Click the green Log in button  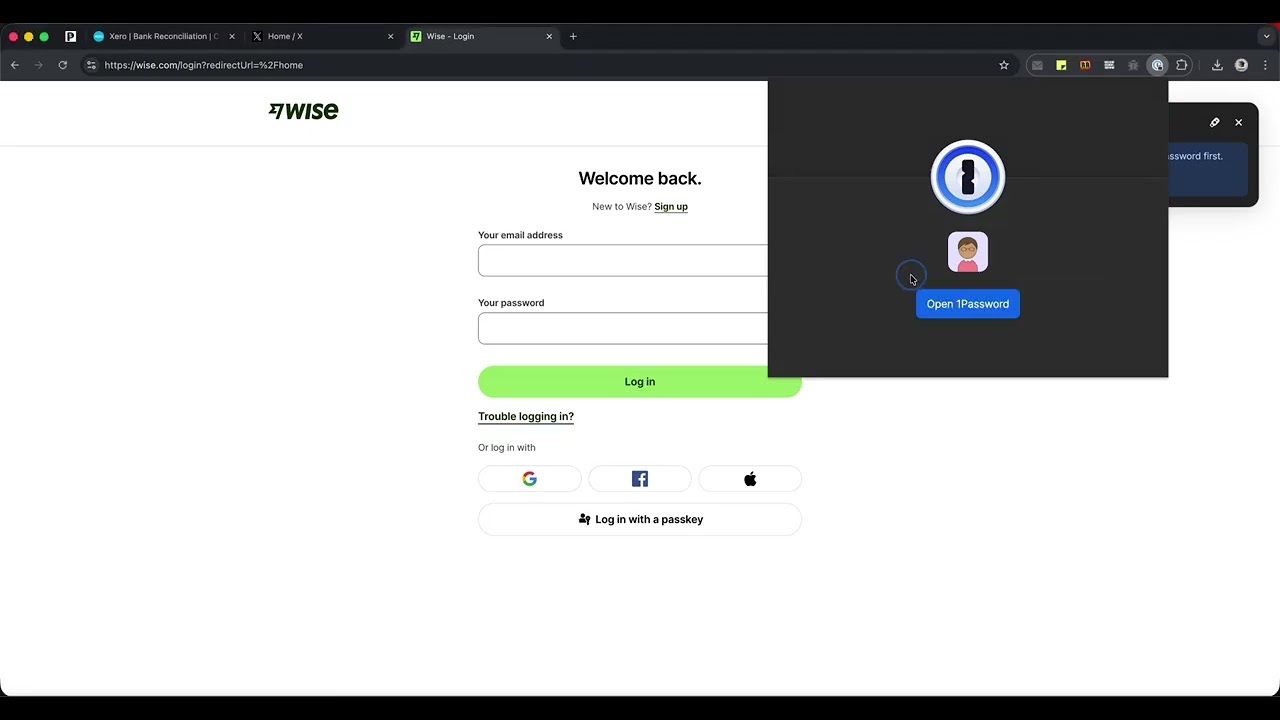(x=640, y=381)
